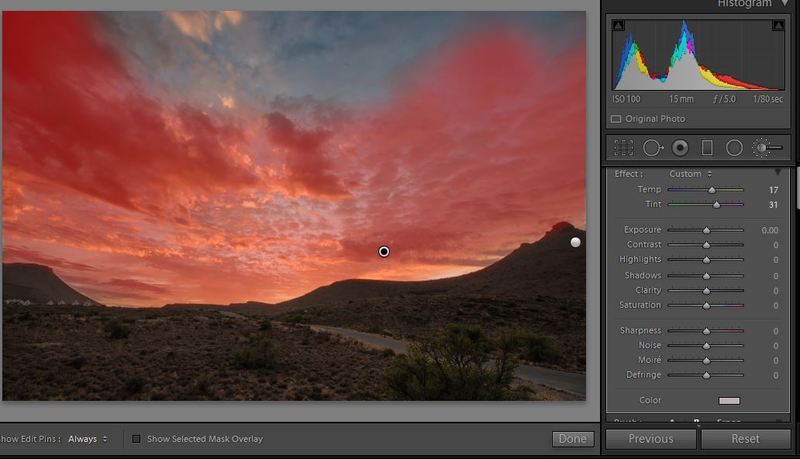Click the Temp slider handle
Image resolution: width=800 pixels, height=459 pixels.
(712, 190)
